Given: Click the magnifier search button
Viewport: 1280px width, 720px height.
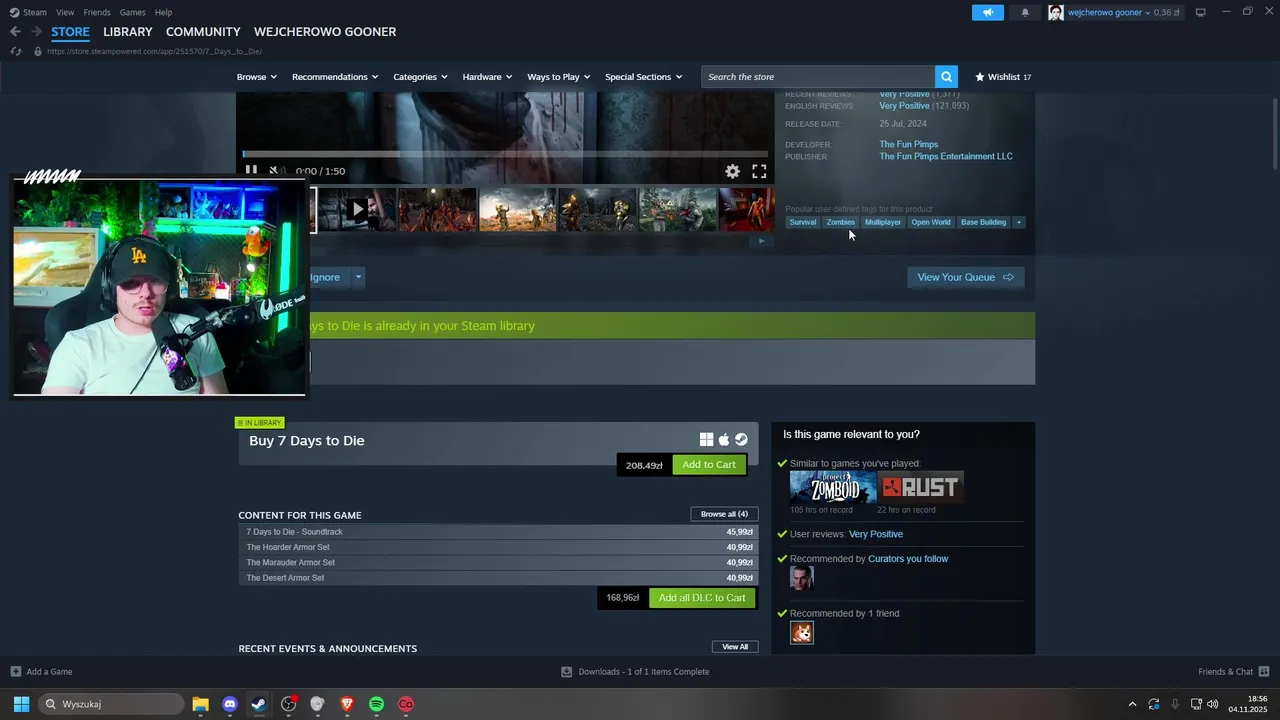Looking at the screenshot, I should (x=946, y=77).
